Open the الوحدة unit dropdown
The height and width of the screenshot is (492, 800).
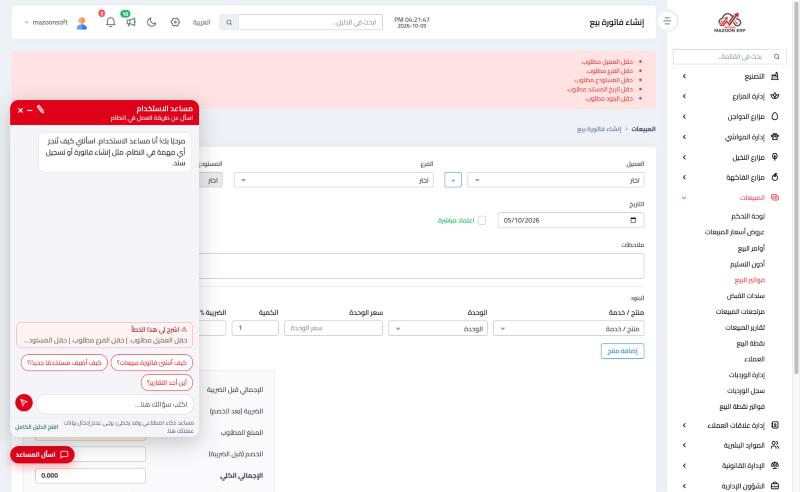438,329
